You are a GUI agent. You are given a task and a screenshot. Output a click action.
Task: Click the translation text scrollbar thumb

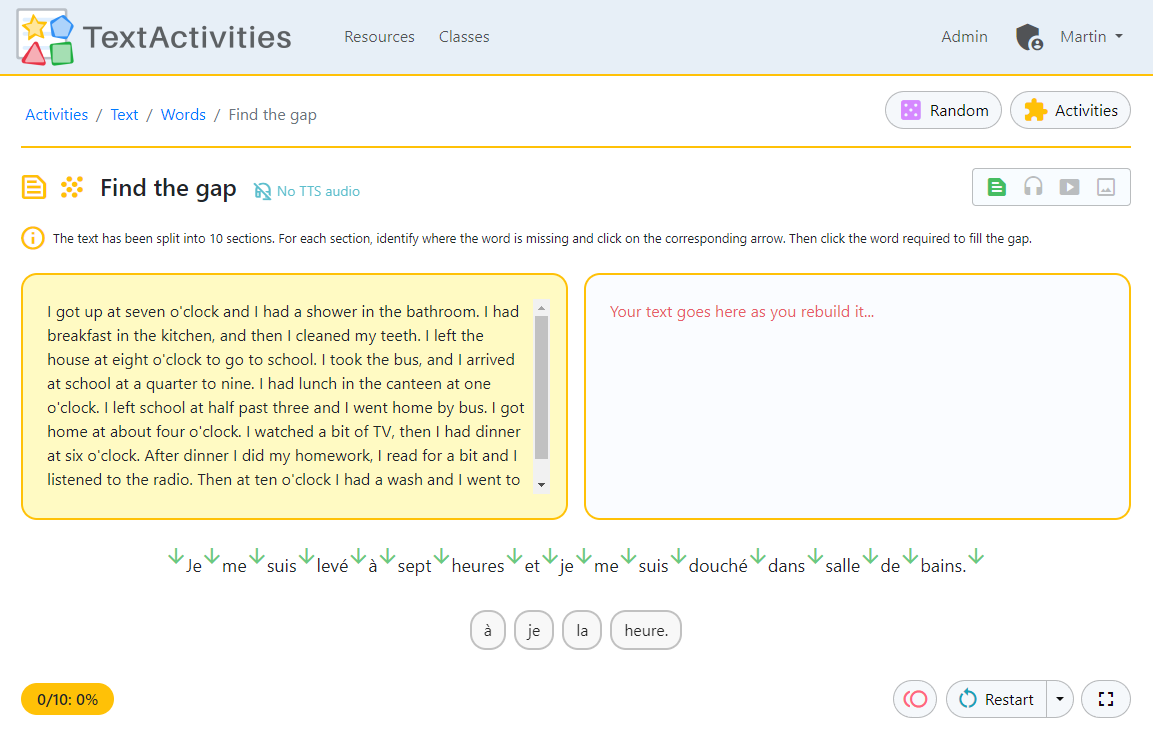pyautogui.click(x=541, y=387)
